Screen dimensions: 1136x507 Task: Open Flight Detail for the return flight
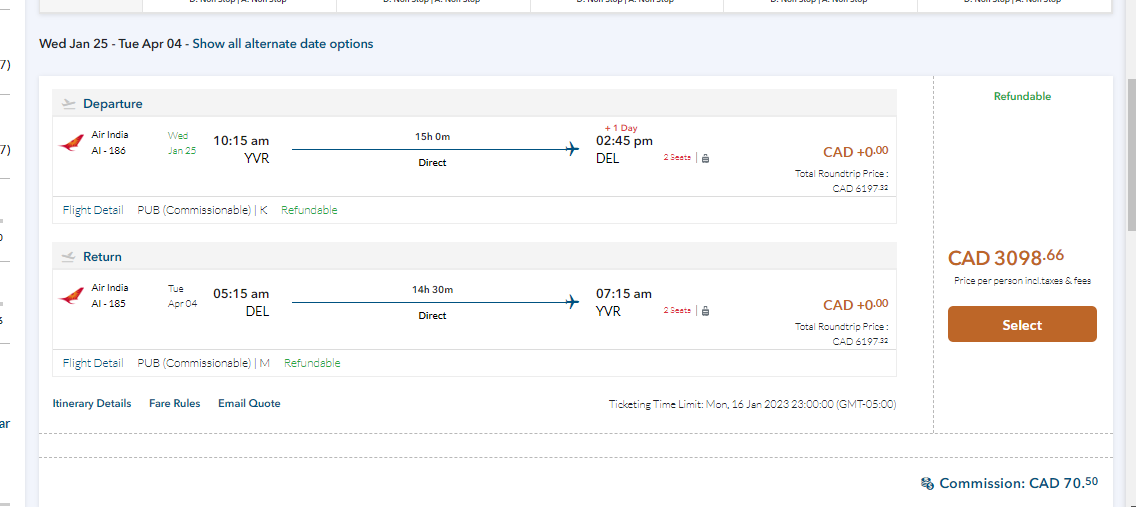(x=93, y=363)
